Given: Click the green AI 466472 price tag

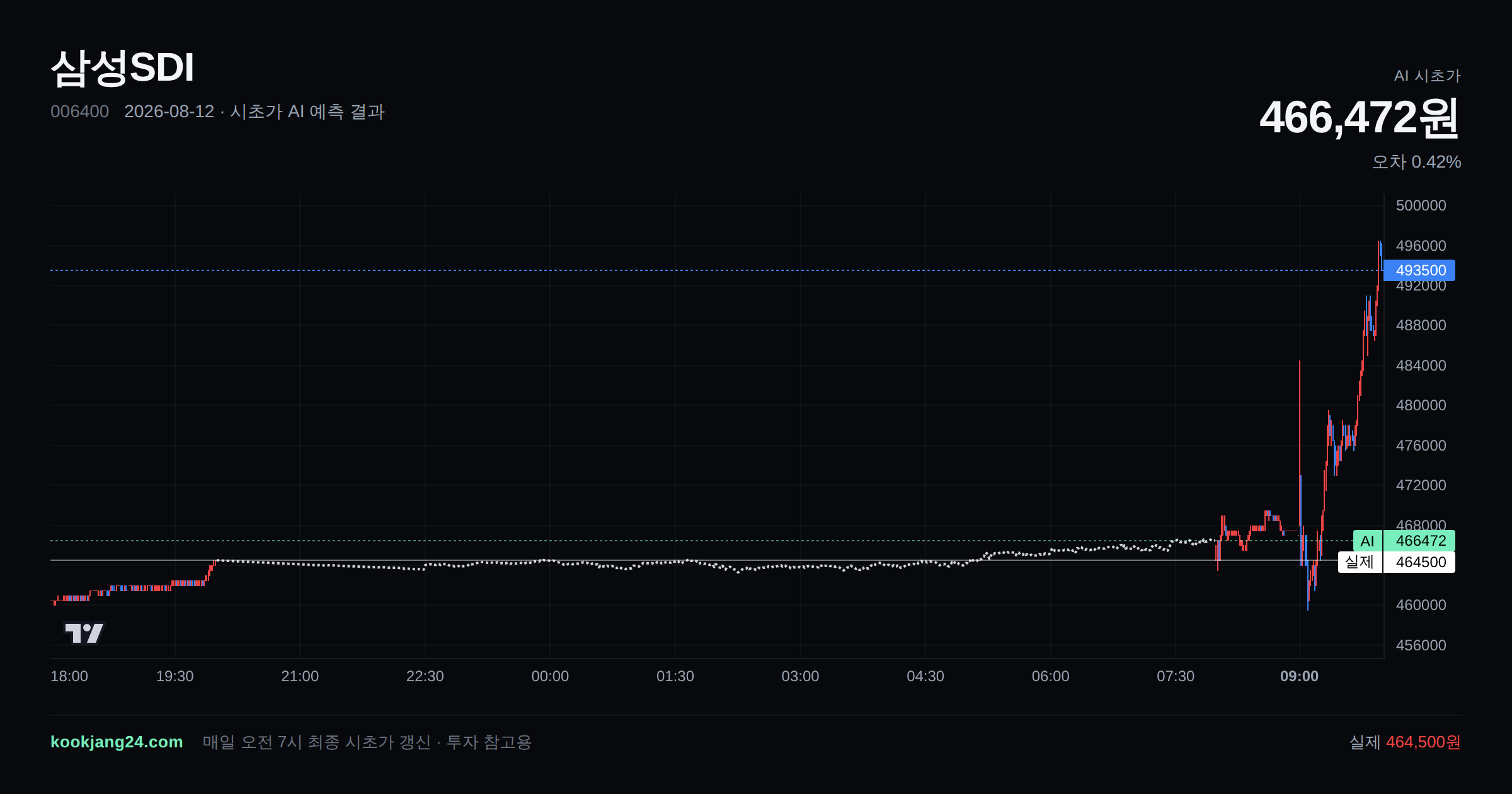Looking at the screenshot, I should (x=1404, y=541).
